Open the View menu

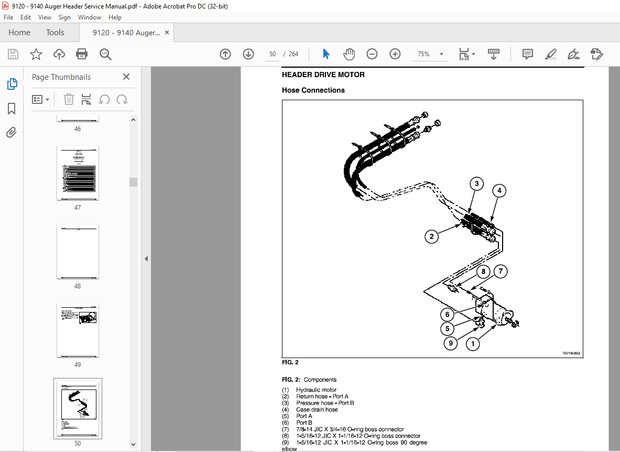pyautogui.click(x=44, y=17)
